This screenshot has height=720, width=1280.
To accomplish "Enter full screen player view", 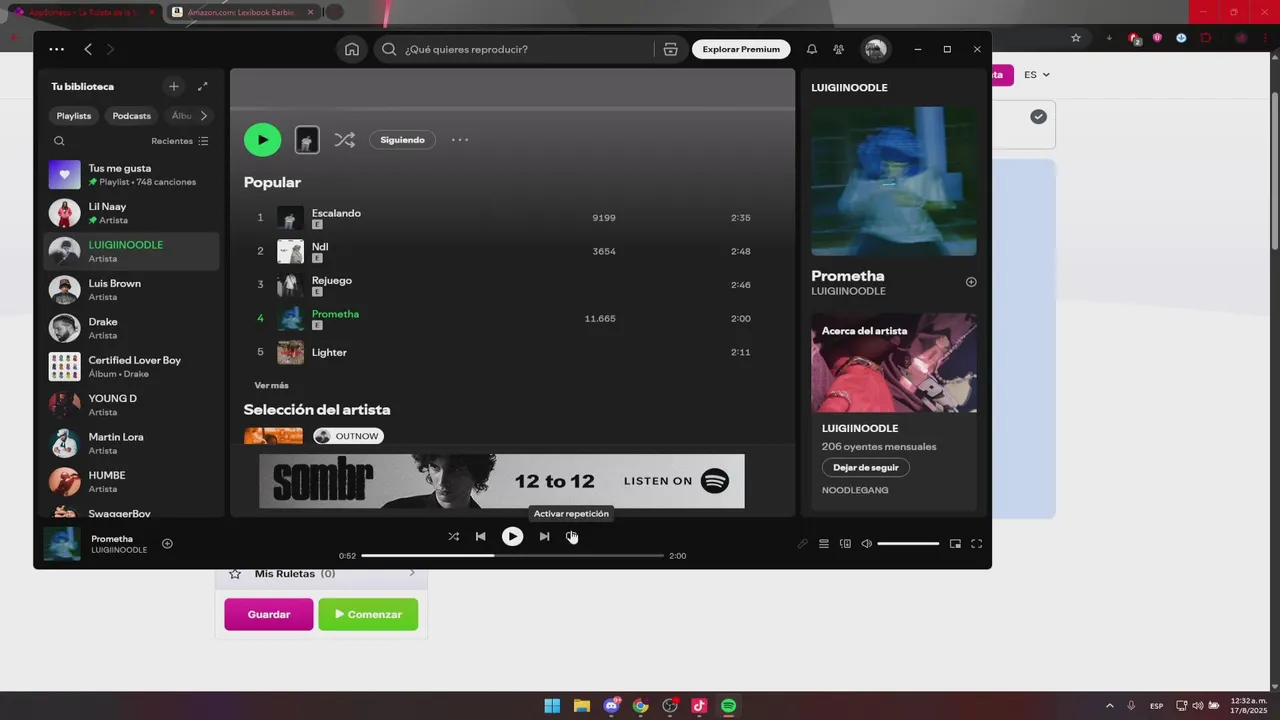I will (x=977, y=544).
